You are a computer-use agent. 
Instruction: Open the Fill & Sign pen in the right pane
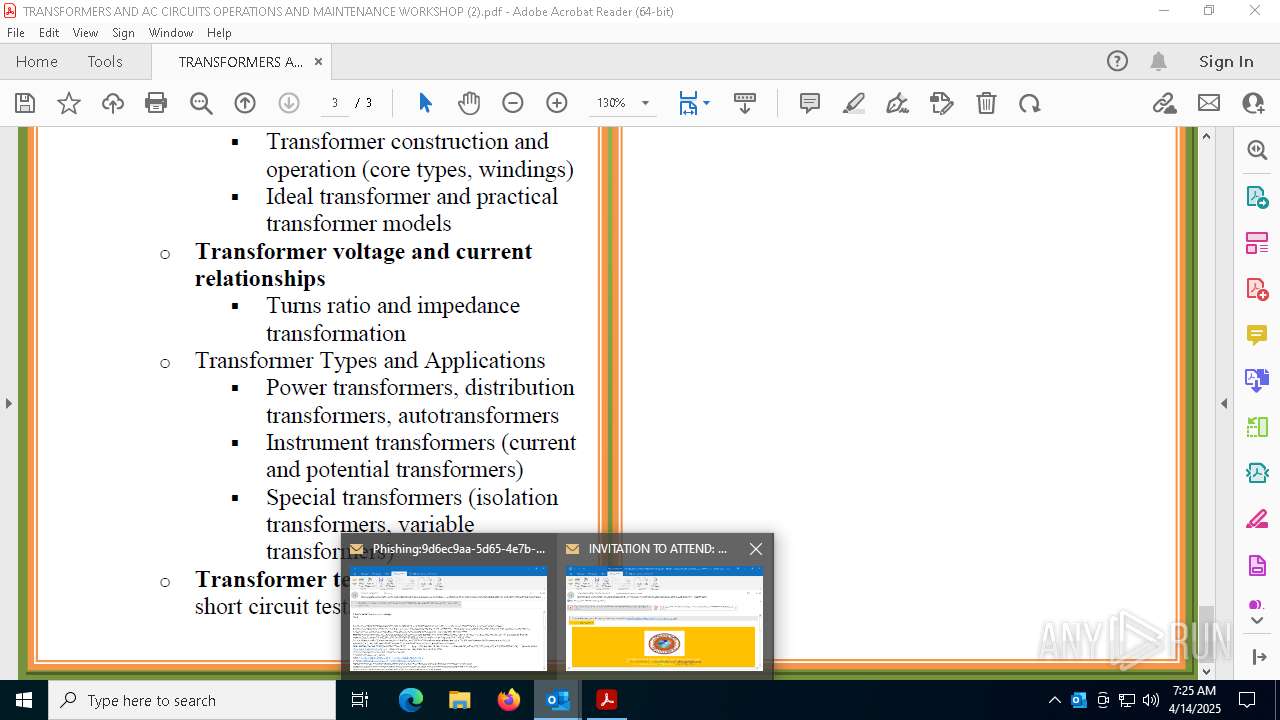click(x=1257, y=520)
